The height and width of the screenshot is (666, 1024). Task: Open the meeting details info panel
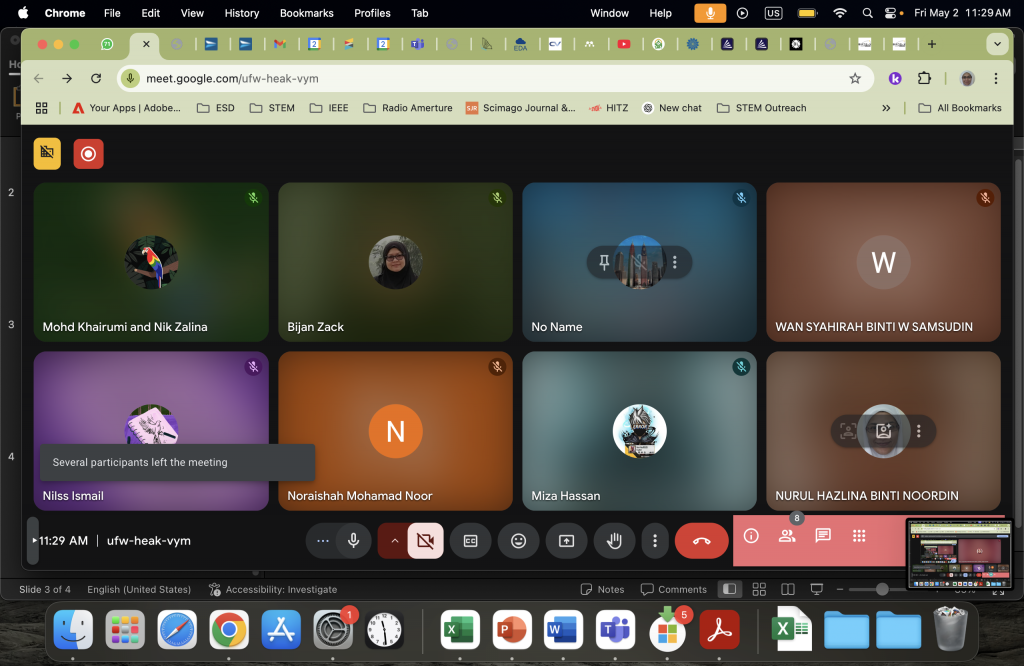tap(751, 536)
